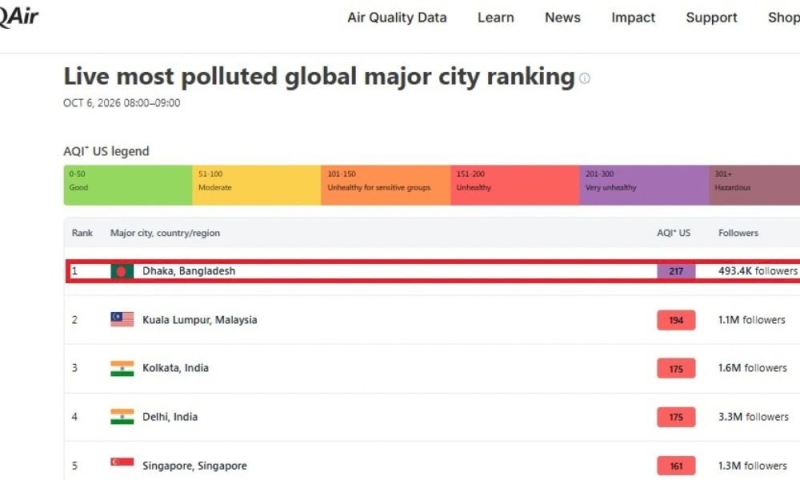This screenshot has height=480, width=800.
Task: Click the 161 AQI badge
Action: [676, 466]
